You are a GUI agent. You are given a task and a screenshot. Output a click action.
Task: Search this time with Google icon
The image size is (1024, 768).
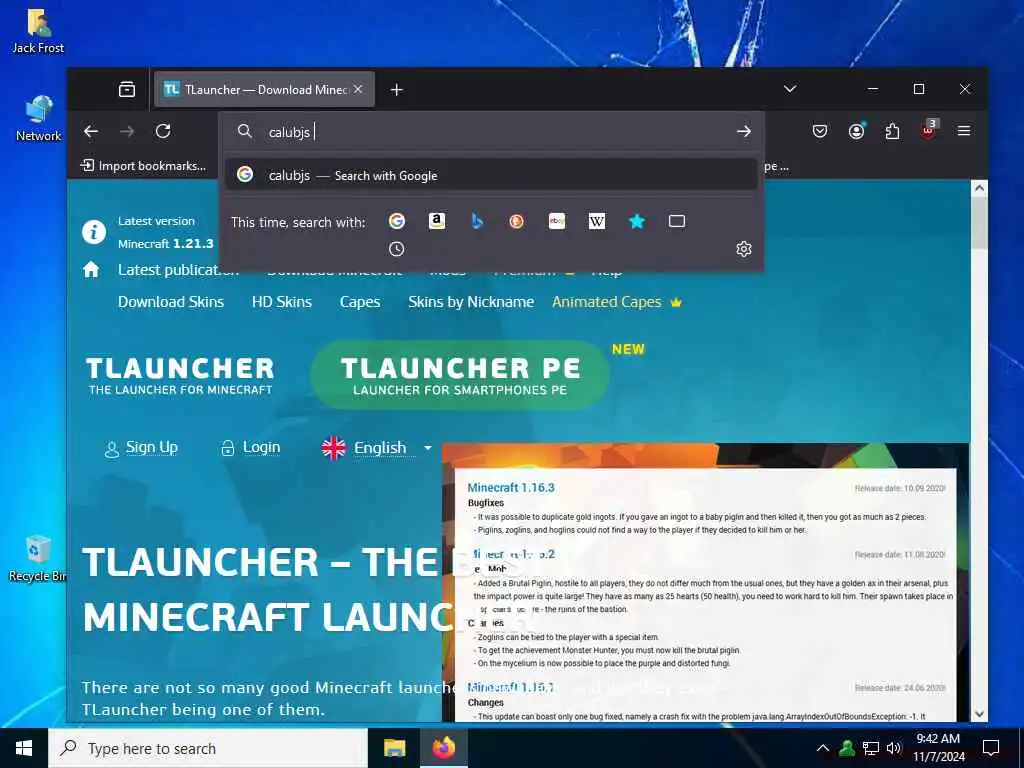396,221
